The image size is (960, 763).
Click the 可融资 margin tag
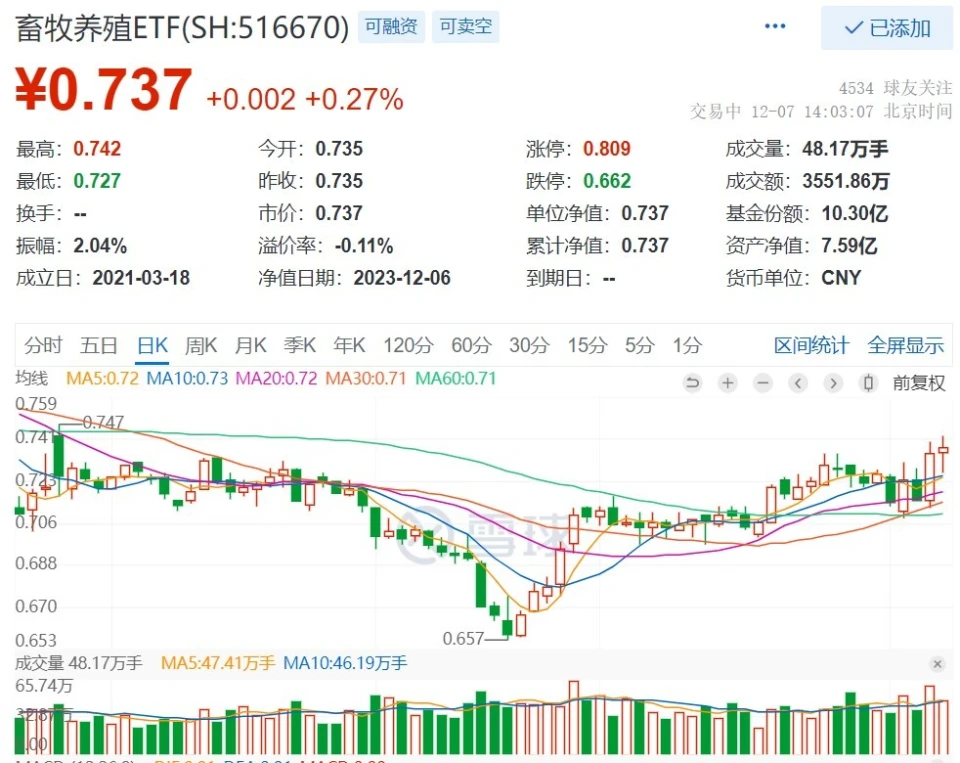391,27
